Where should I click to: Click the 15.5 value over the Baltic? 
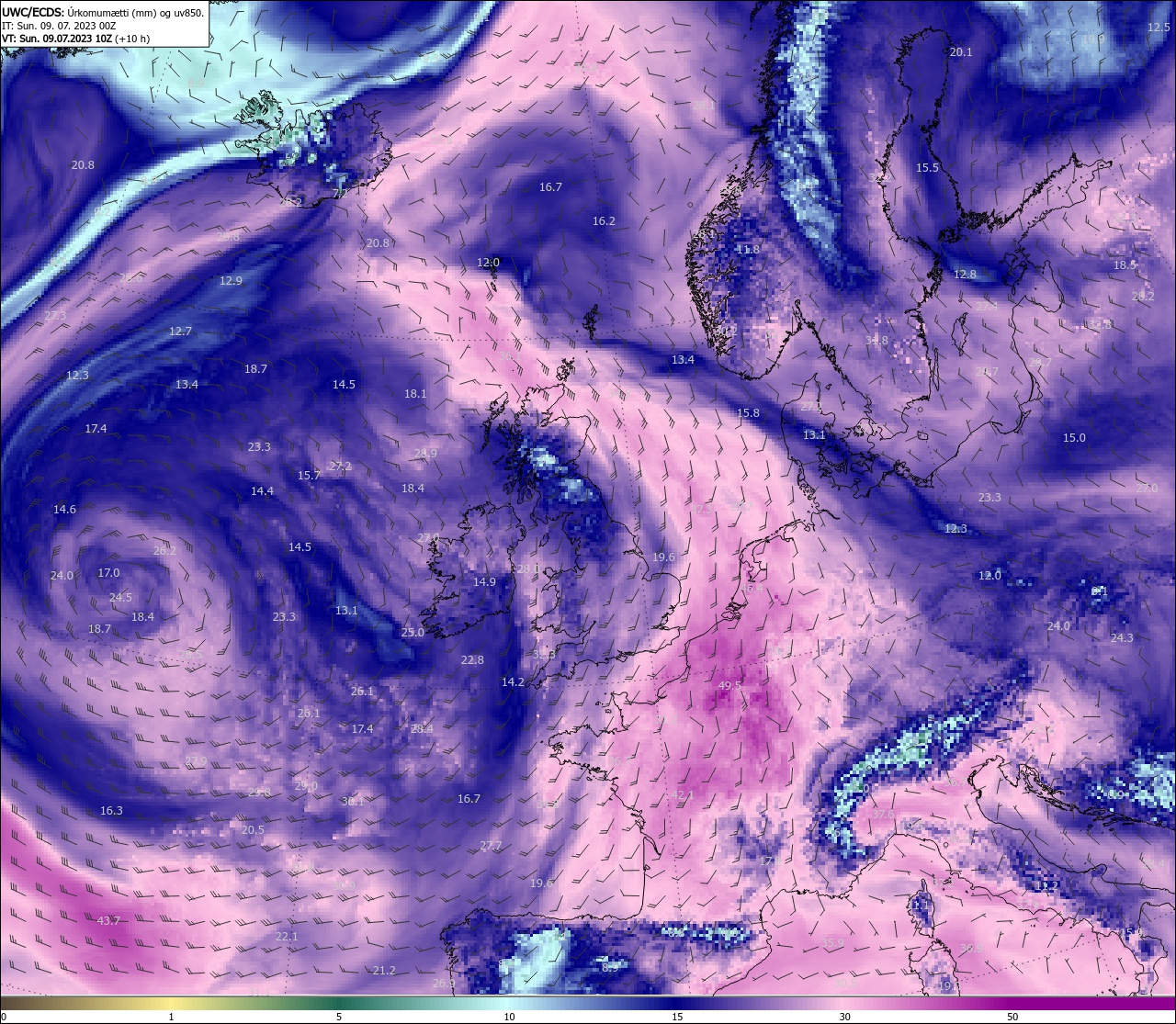927,168
